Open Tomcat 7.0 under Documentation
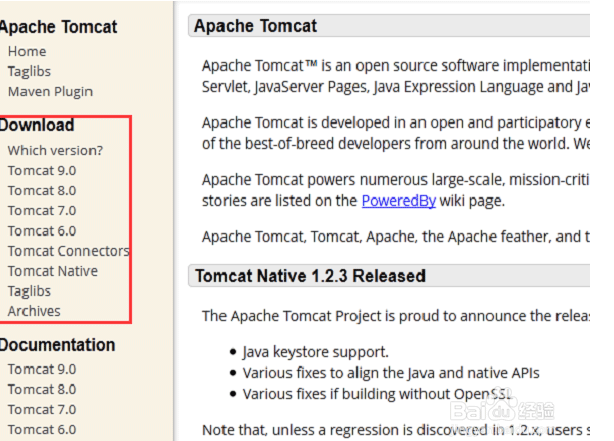Image resolution: width=614 pixels, height=441 pixels. (x=42, y=410)
